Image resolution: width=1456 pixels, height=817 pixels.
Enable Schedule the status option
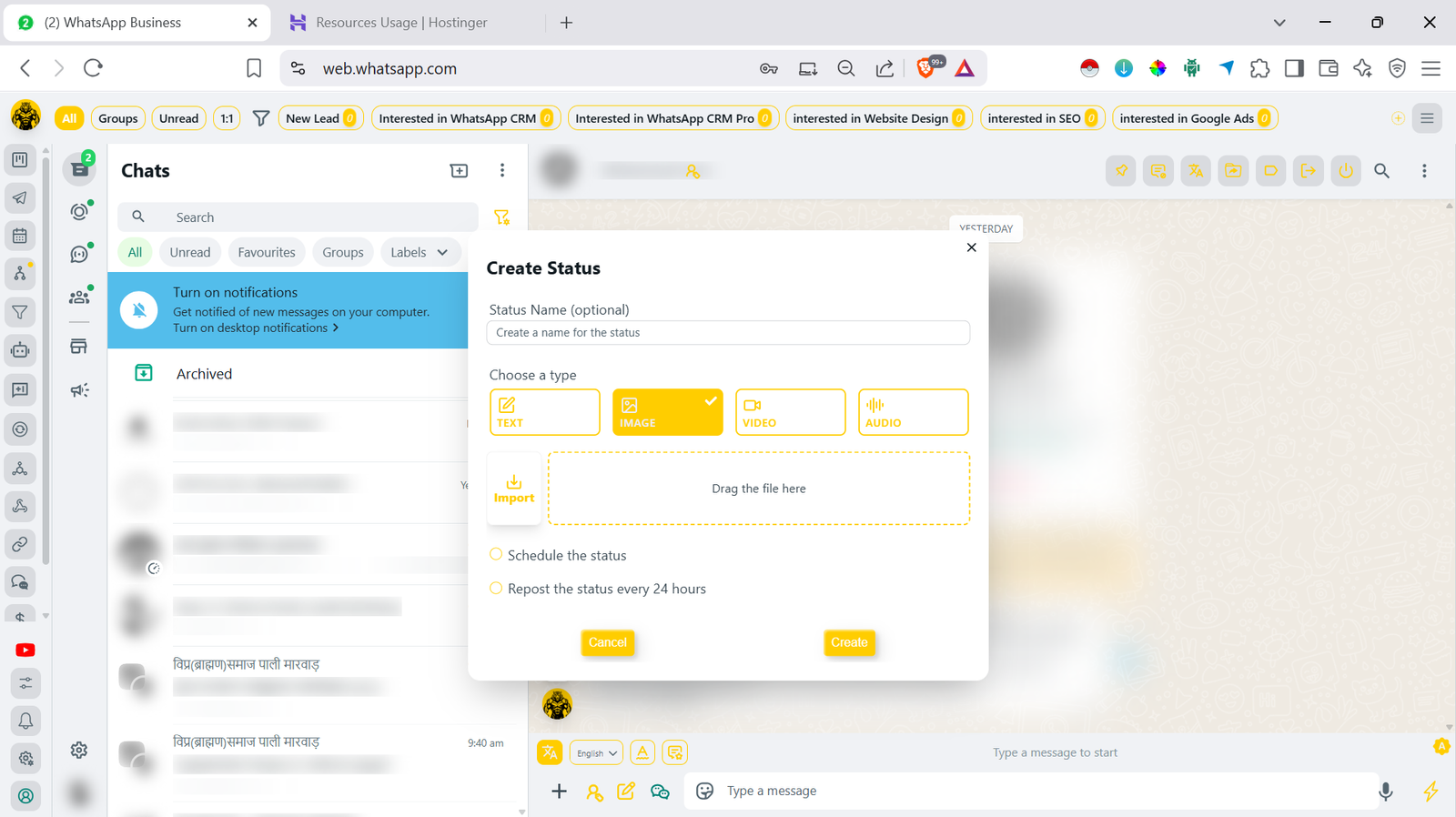(x=496, y=555)
